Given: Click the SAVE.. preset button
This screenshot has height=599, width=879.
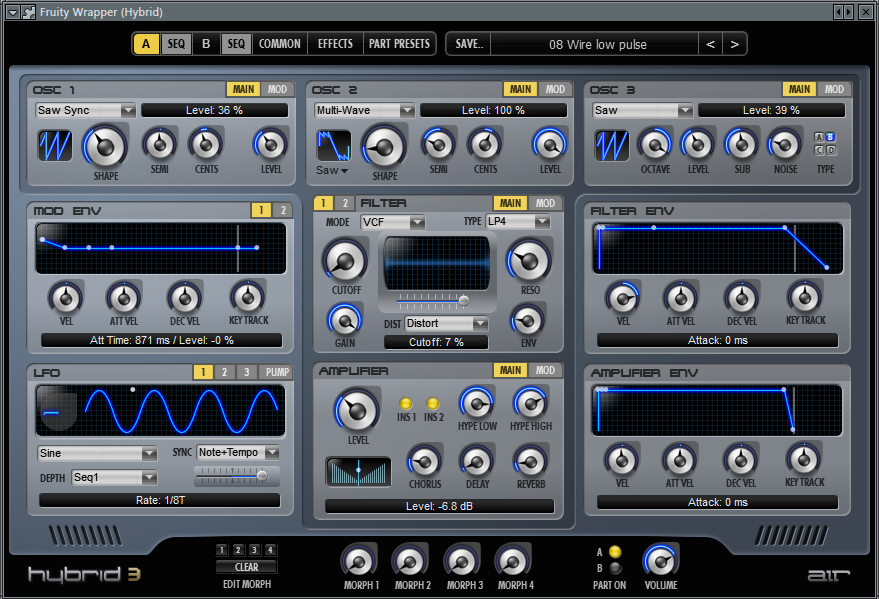Looking at the screenshot, I should (x=469, y=44).
